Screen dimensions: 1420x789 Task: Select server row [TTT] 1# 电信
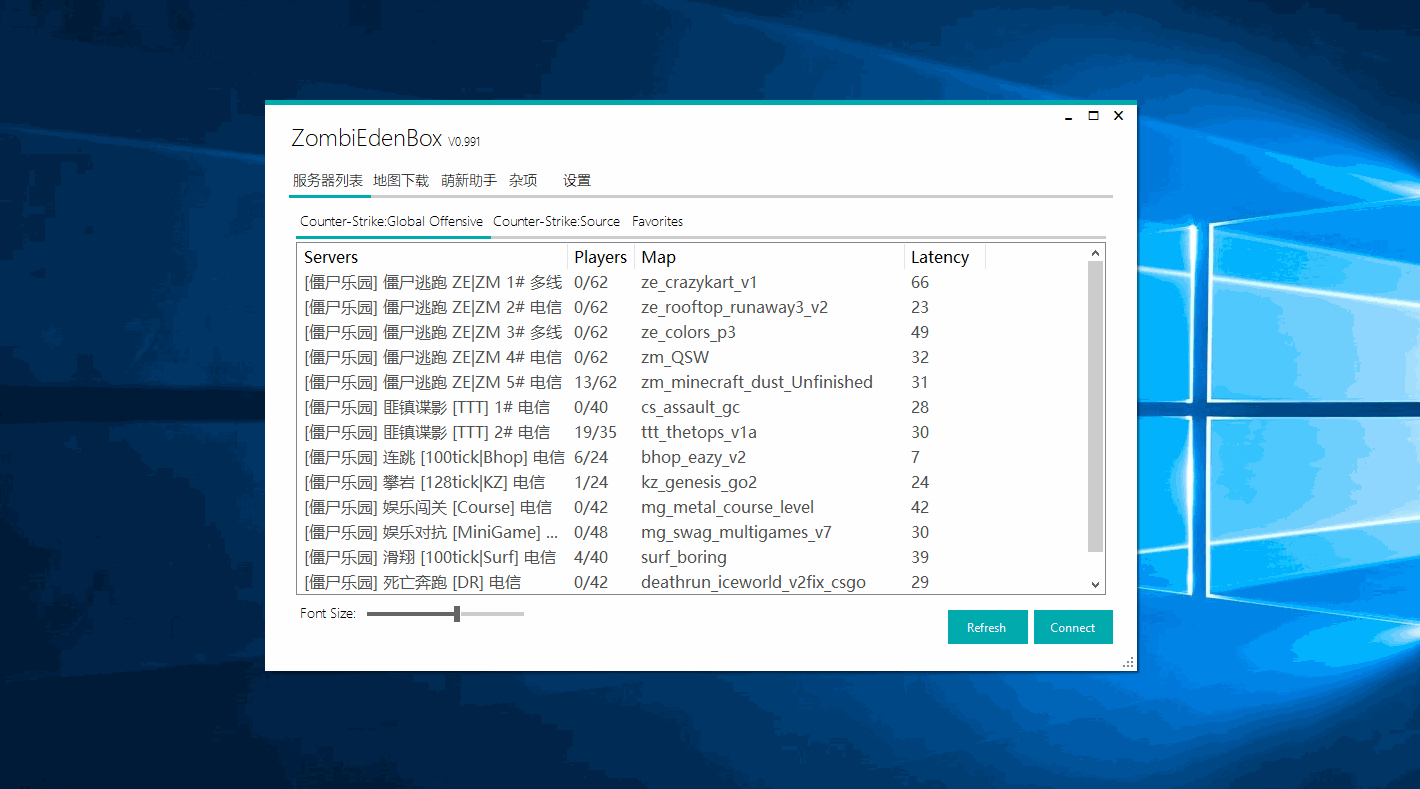pos(692,407)
